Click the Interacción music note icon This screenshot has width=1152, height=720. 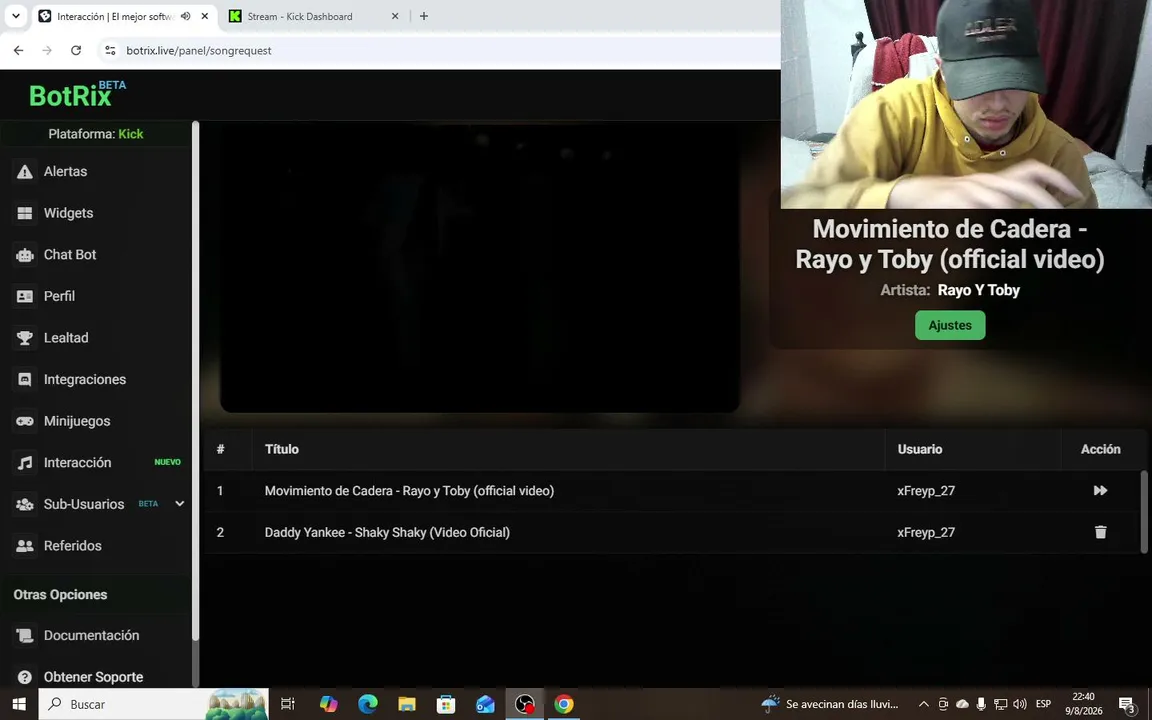(x=25, y=463)
